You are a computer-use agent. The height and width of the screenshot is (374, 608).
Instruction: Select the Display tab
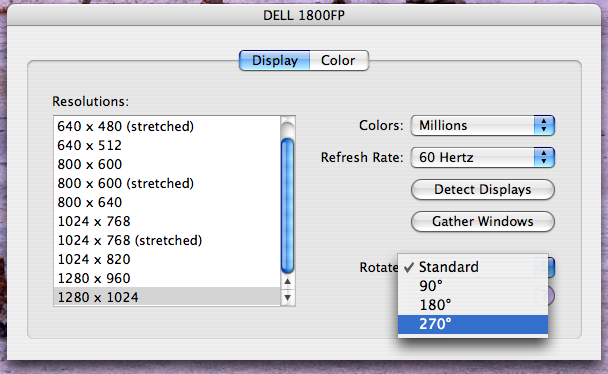click(x=275, y=60)
